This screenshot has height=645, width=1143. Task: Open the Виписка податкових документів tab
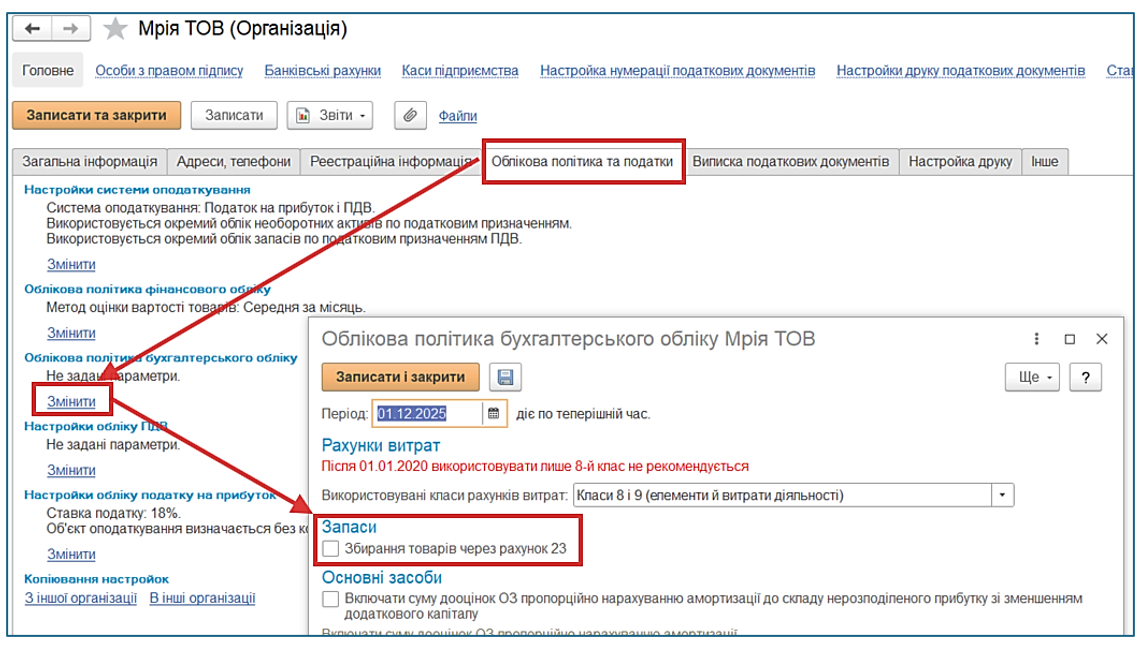[790, 161]
